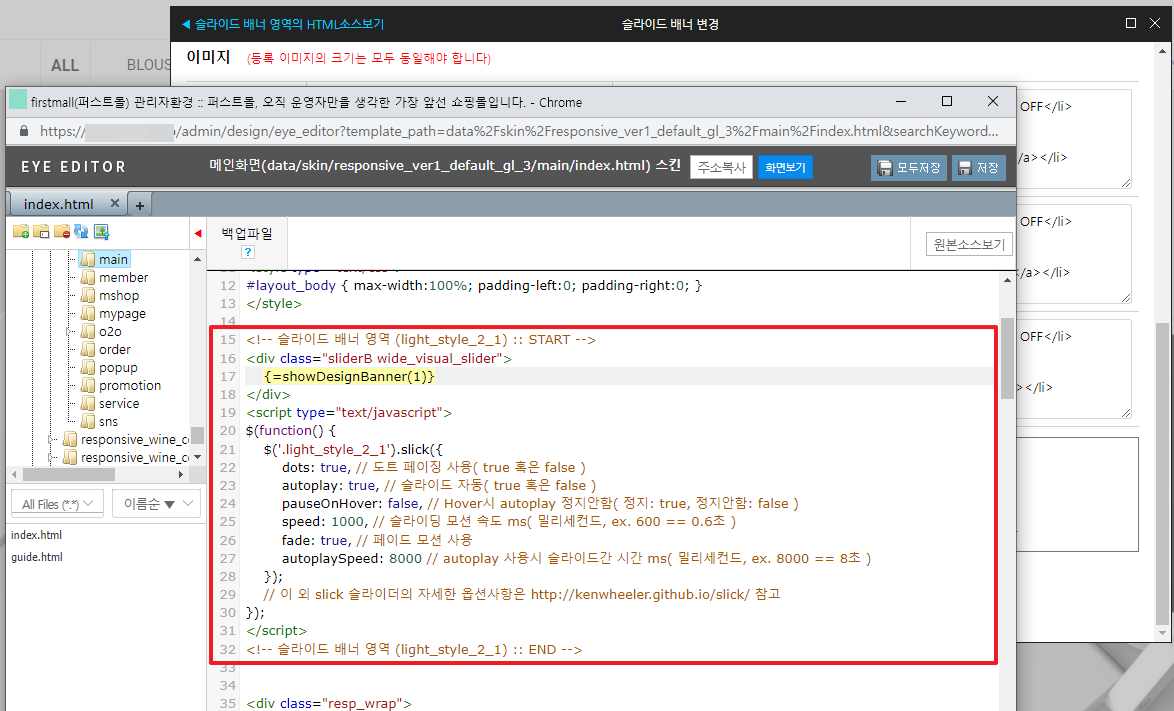Viewport: 1174px width, 711px height.
Task: Click the code editor vertical scrollbar thumb
Action: point(1007,358)
